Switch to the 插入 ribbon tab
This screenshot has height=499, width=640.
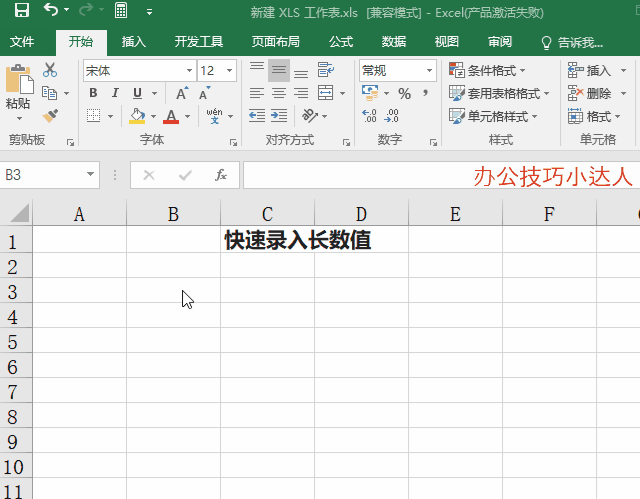tap(133, 42)
